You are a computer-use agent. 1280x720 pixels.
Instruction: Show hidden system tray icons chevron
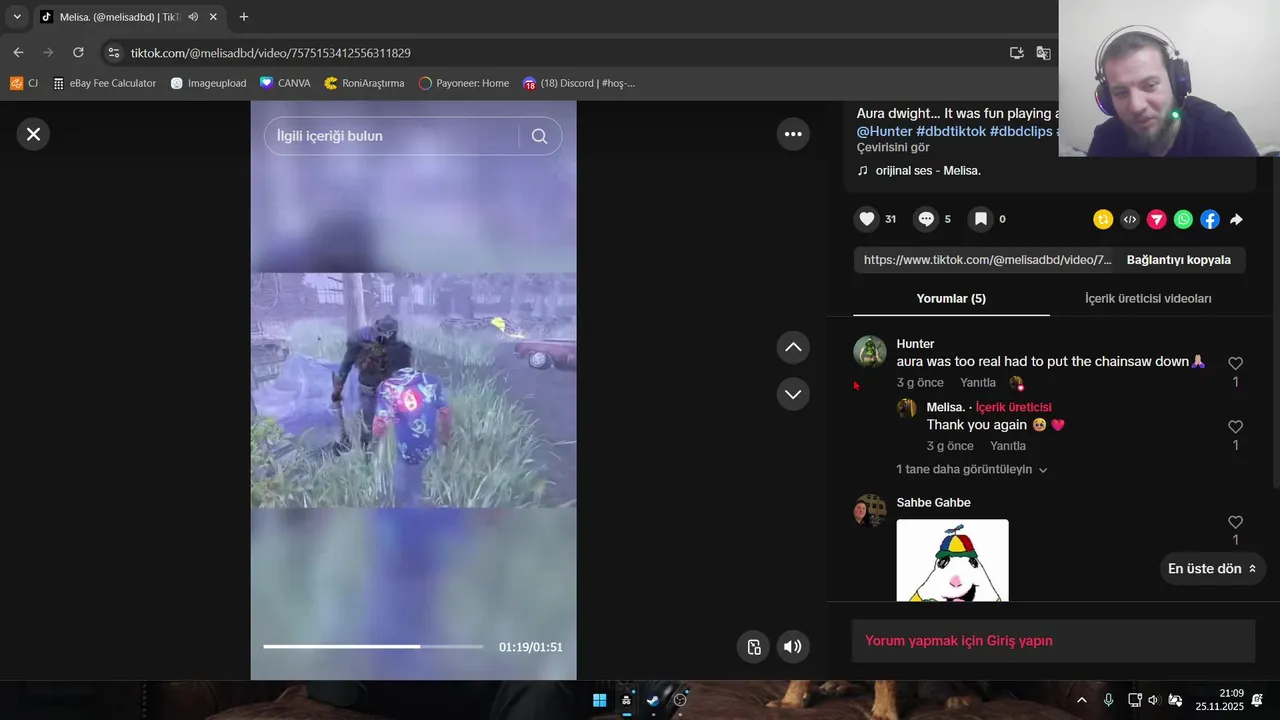1081,700
